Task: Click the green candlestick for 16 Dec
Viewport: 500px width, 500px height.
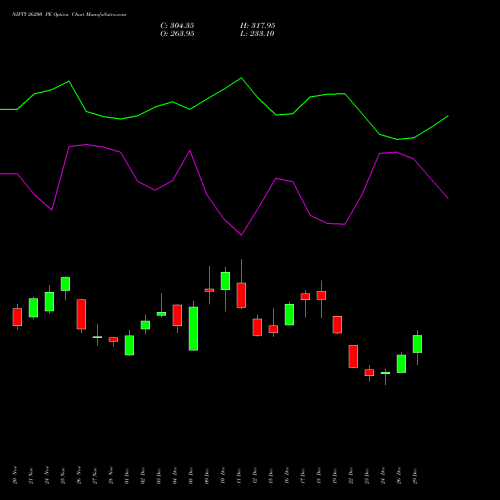Action: [289, 315]
